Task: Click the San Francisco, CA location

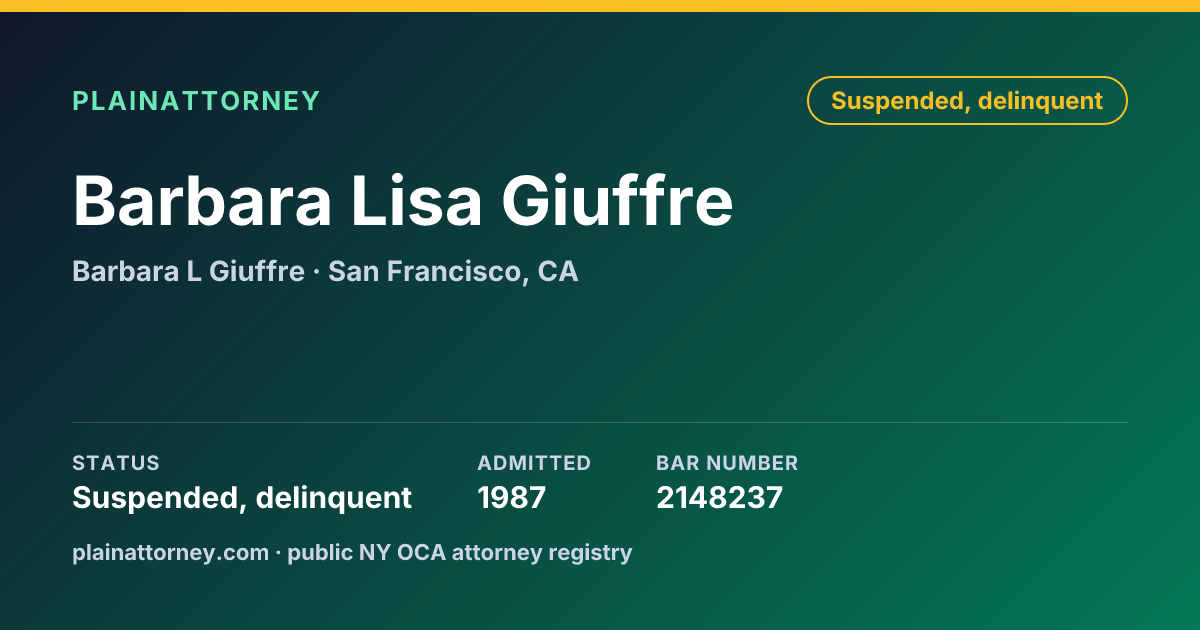Action: [x=453, y=271]
